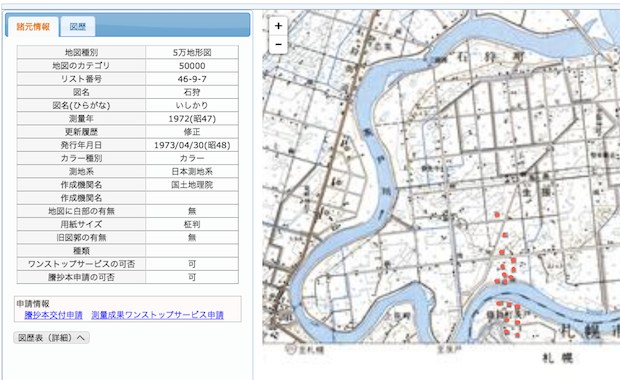
Task: Select the hiragana name いしかり
Action: pos(192,105)
